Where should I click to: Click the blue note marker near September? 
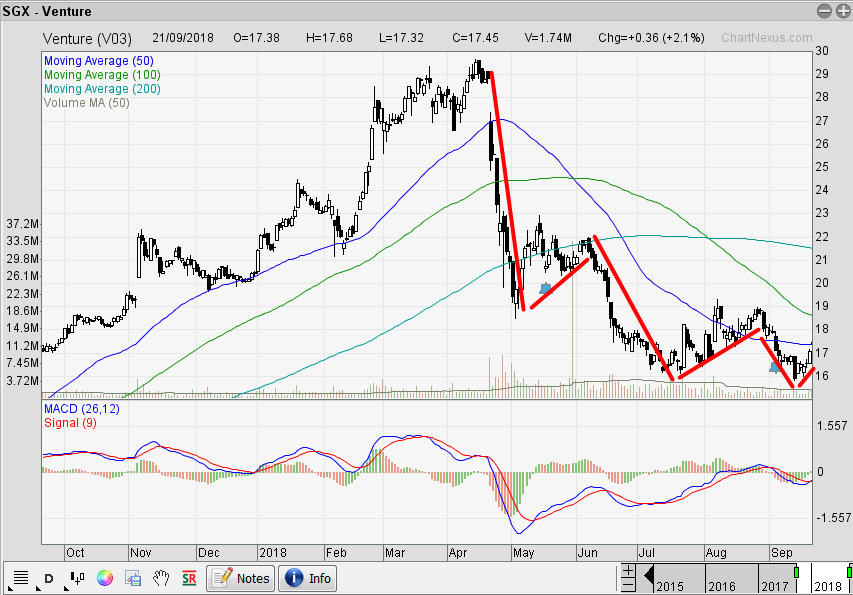[775, 368]
